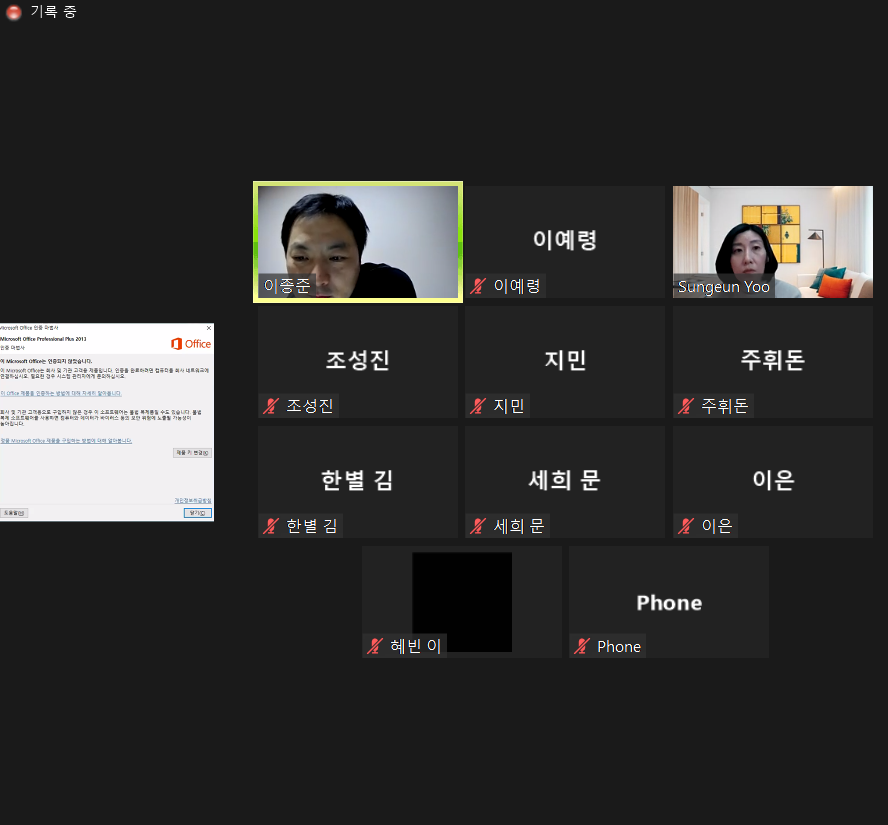Select Sungeun Yoo's video tile
Image resolution: width=888 pixels, height=825 pixels.
772,240
